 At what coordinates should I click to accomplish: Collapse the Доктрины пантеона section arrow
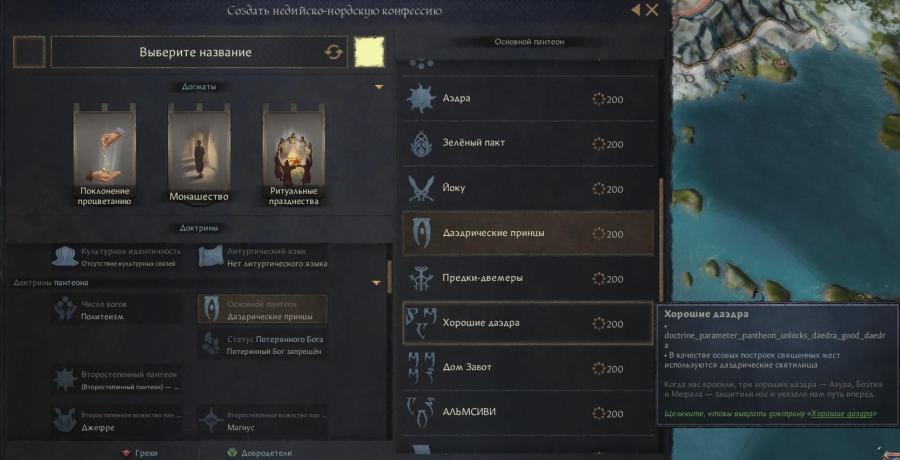pos(377,283)
